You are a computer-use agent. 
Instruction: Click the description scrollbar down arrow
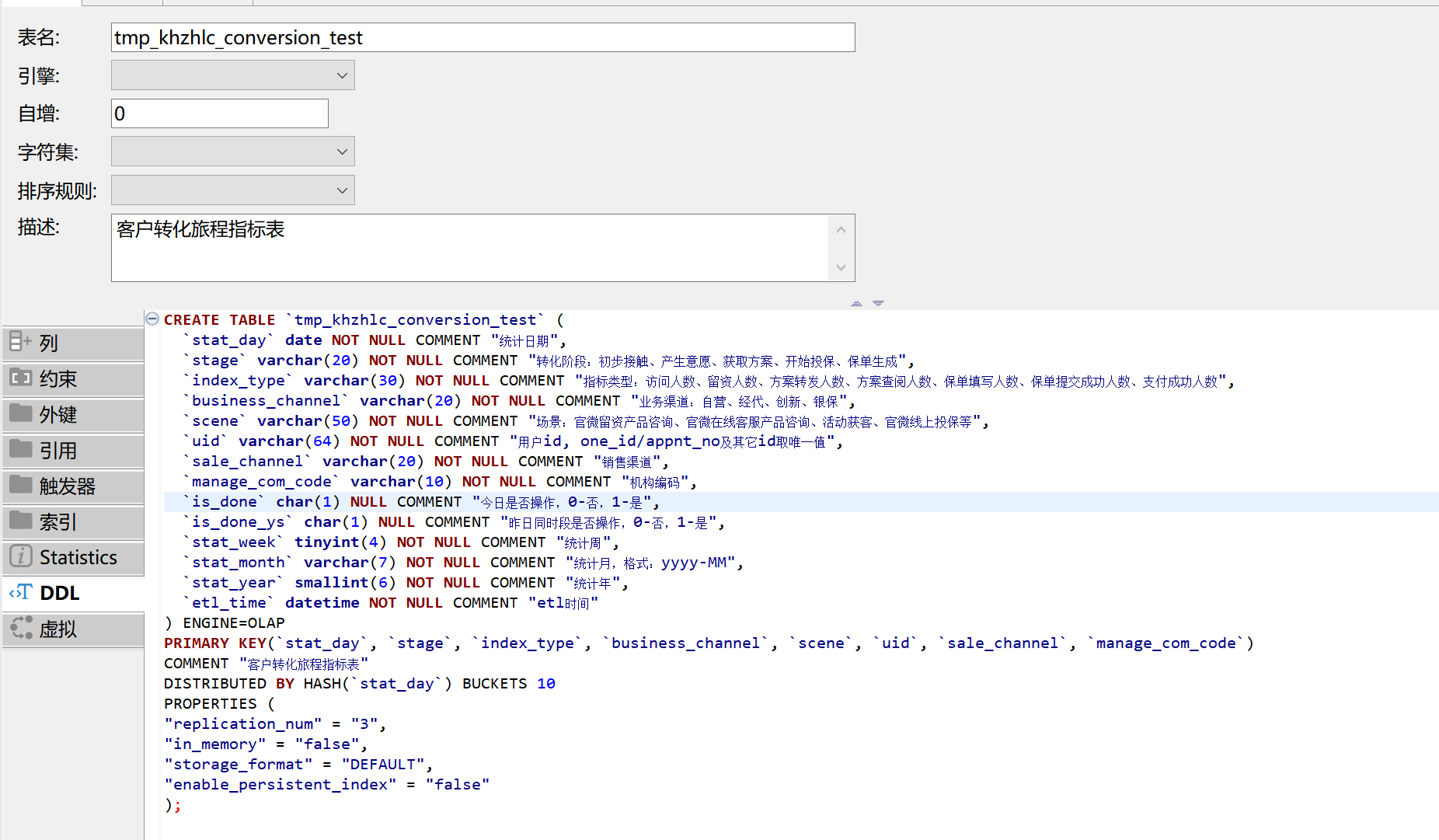tap(841, 267)
